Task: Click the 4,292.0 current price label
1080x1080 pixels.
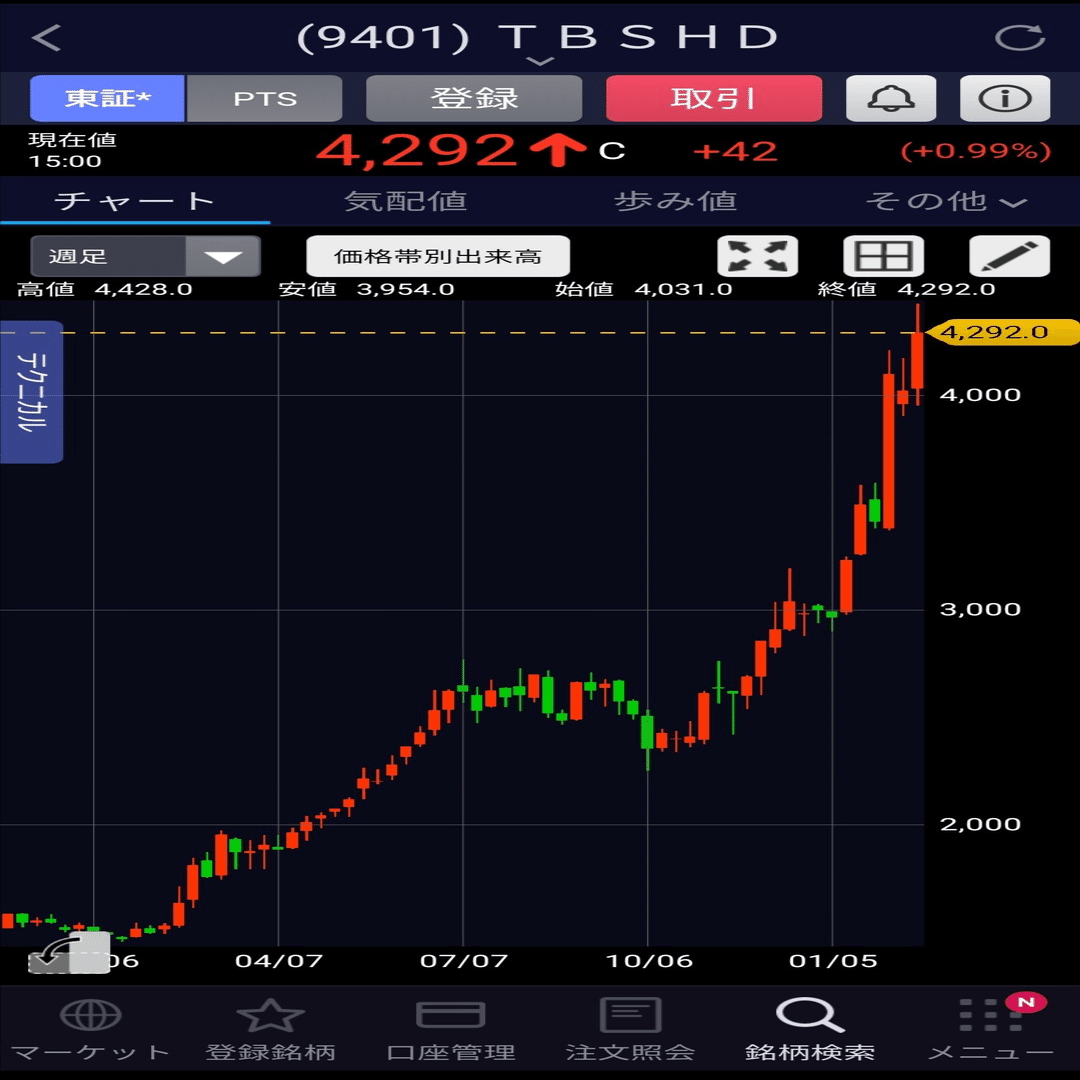Action: [x=1001, y=332]
